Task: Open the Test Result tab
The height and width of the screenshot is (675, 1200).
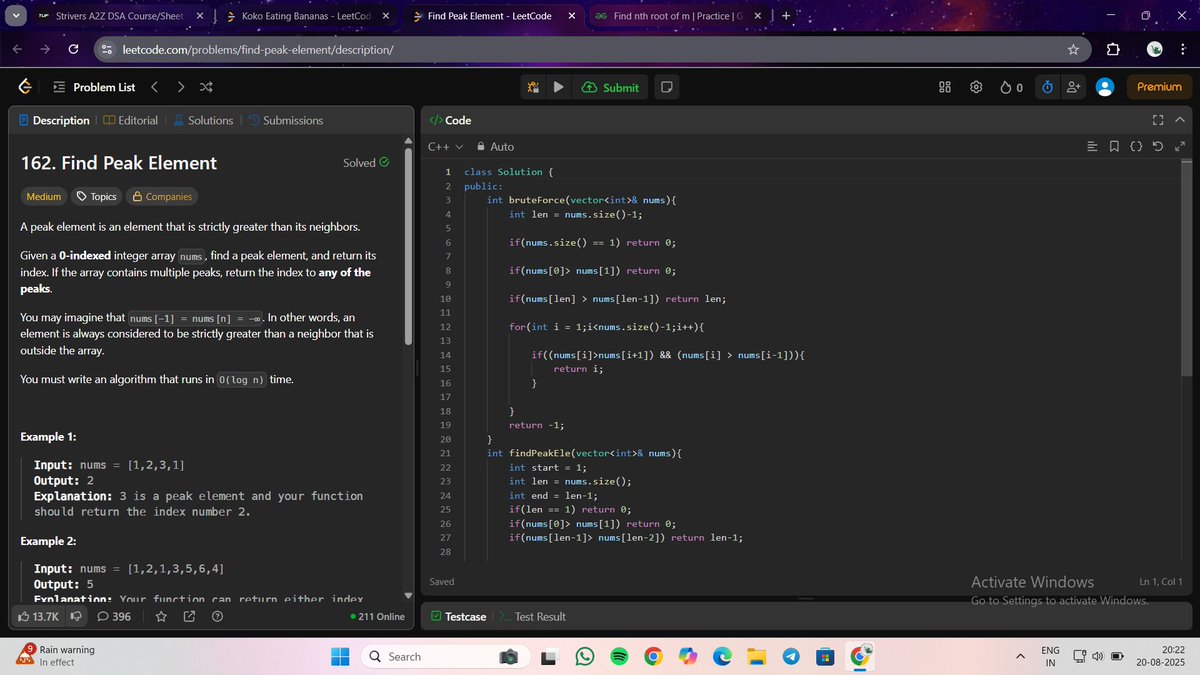Action: click(x=532, y=617)
